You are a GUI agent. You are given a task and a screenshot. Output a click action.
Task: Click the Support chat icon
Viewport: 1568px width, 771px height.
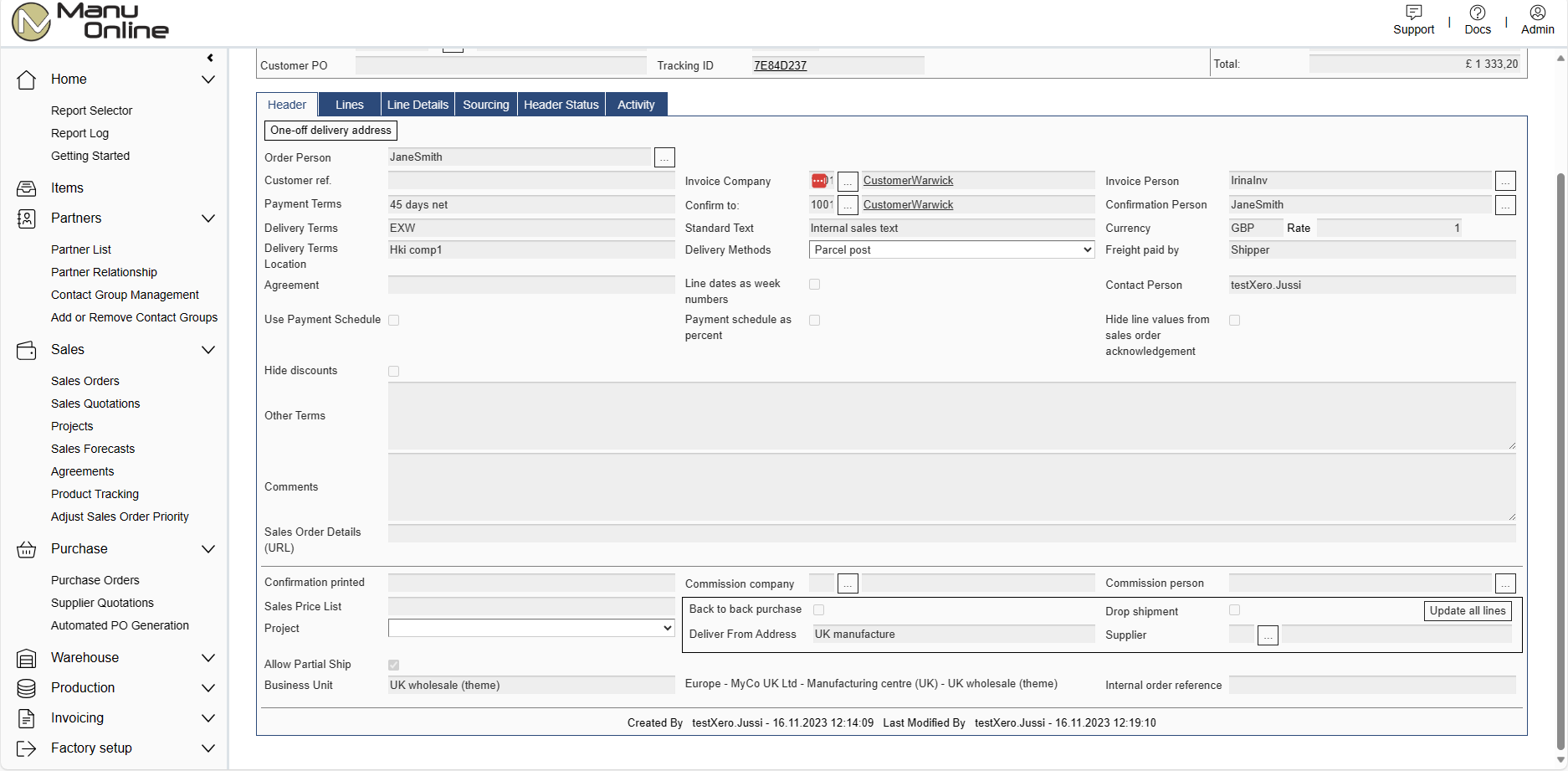pyautogui.click(x=1413, y=13)
